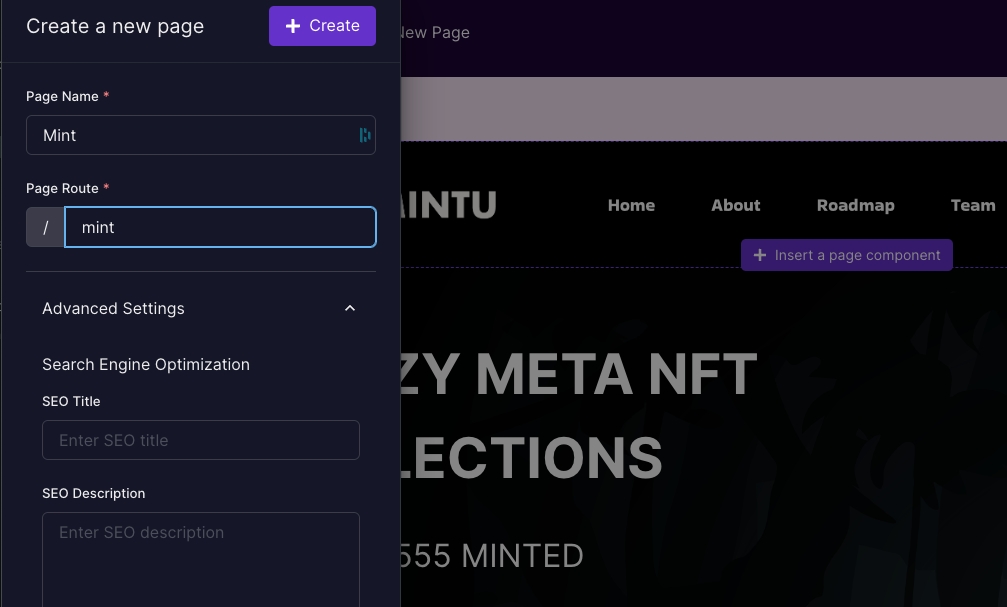
Task: Select the site logo text in header
Action: (449, 205)
